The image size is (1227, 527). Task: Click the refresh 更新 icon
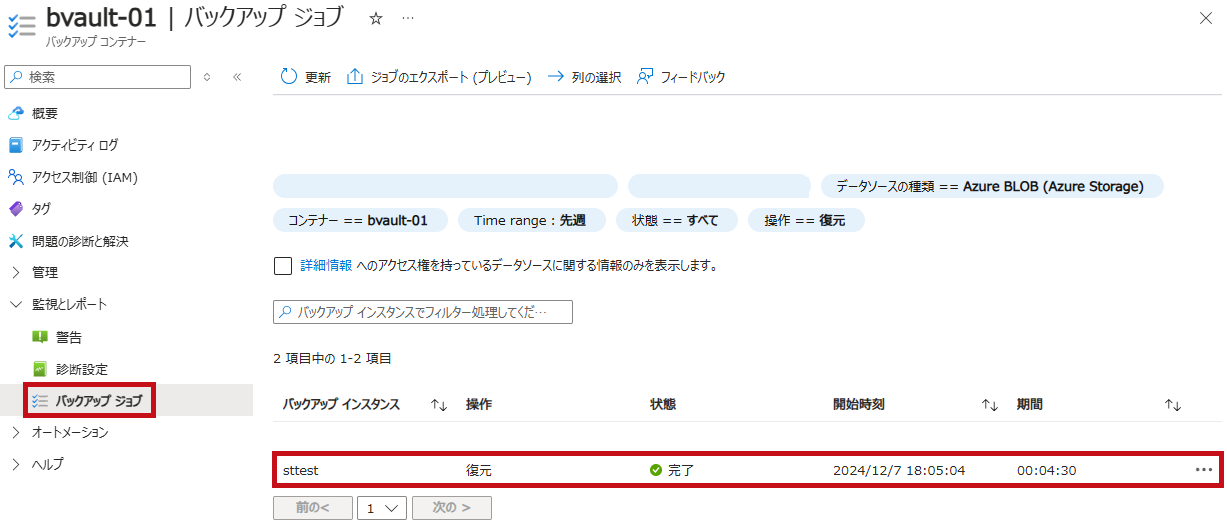pos(288,77)
